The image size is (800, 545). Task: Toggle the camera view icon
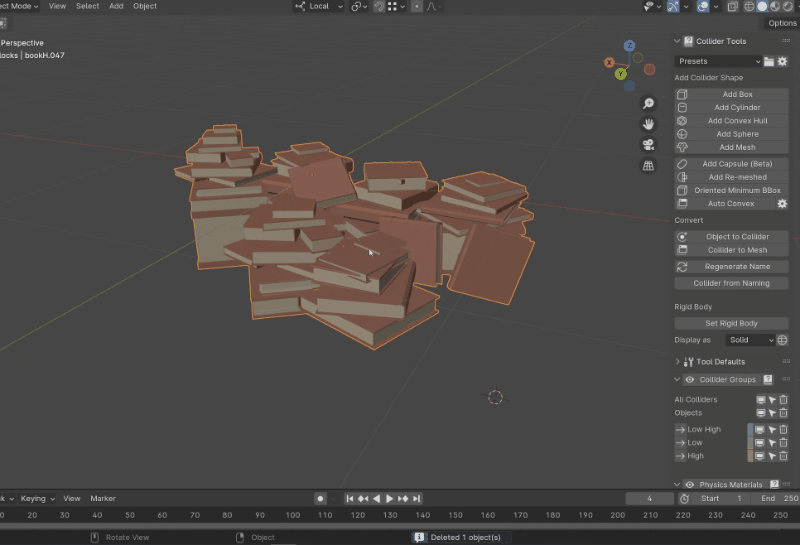pos(648,145)
